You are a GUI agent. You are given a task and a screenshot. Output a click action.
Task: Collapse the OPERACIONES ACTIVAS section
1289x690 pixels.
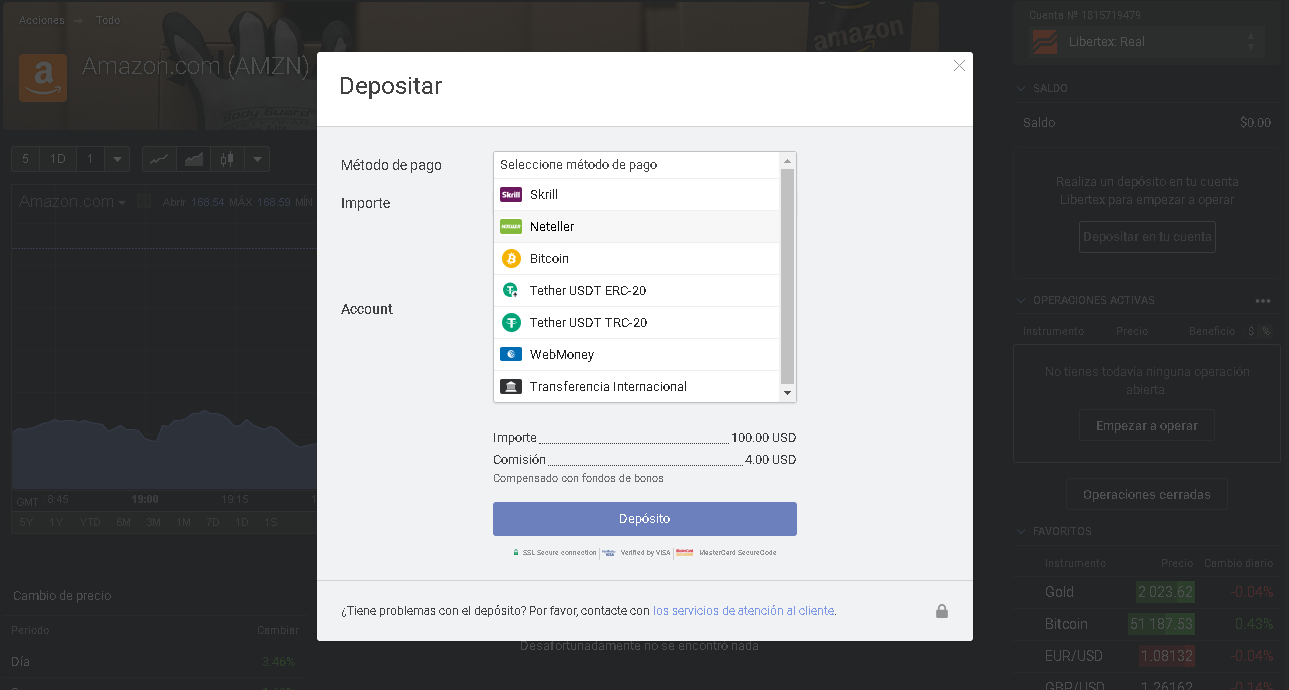(x=1021, y=301)
